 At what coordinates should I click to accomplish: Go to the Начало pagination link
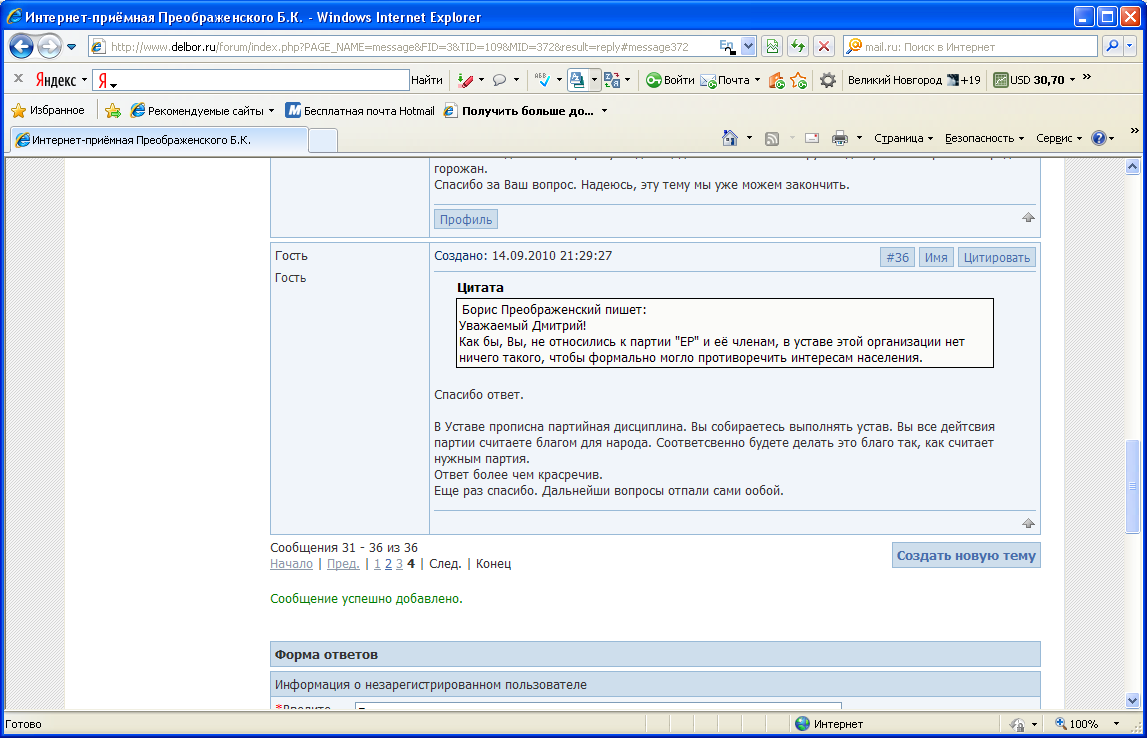(x=291, y=564)
